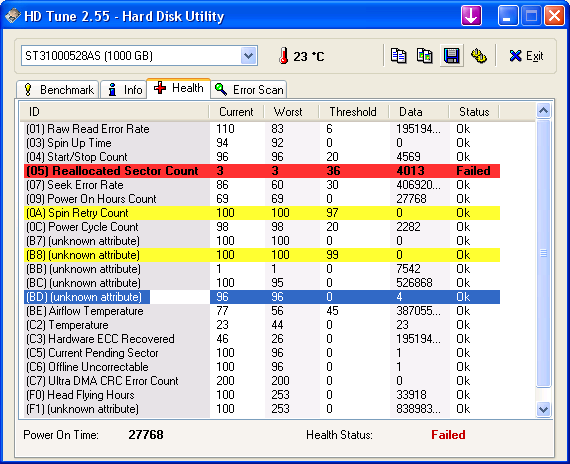This screenshot has width=570, height=464.
Task: Sort by the ID column header
Action: (x=114, y=112)
